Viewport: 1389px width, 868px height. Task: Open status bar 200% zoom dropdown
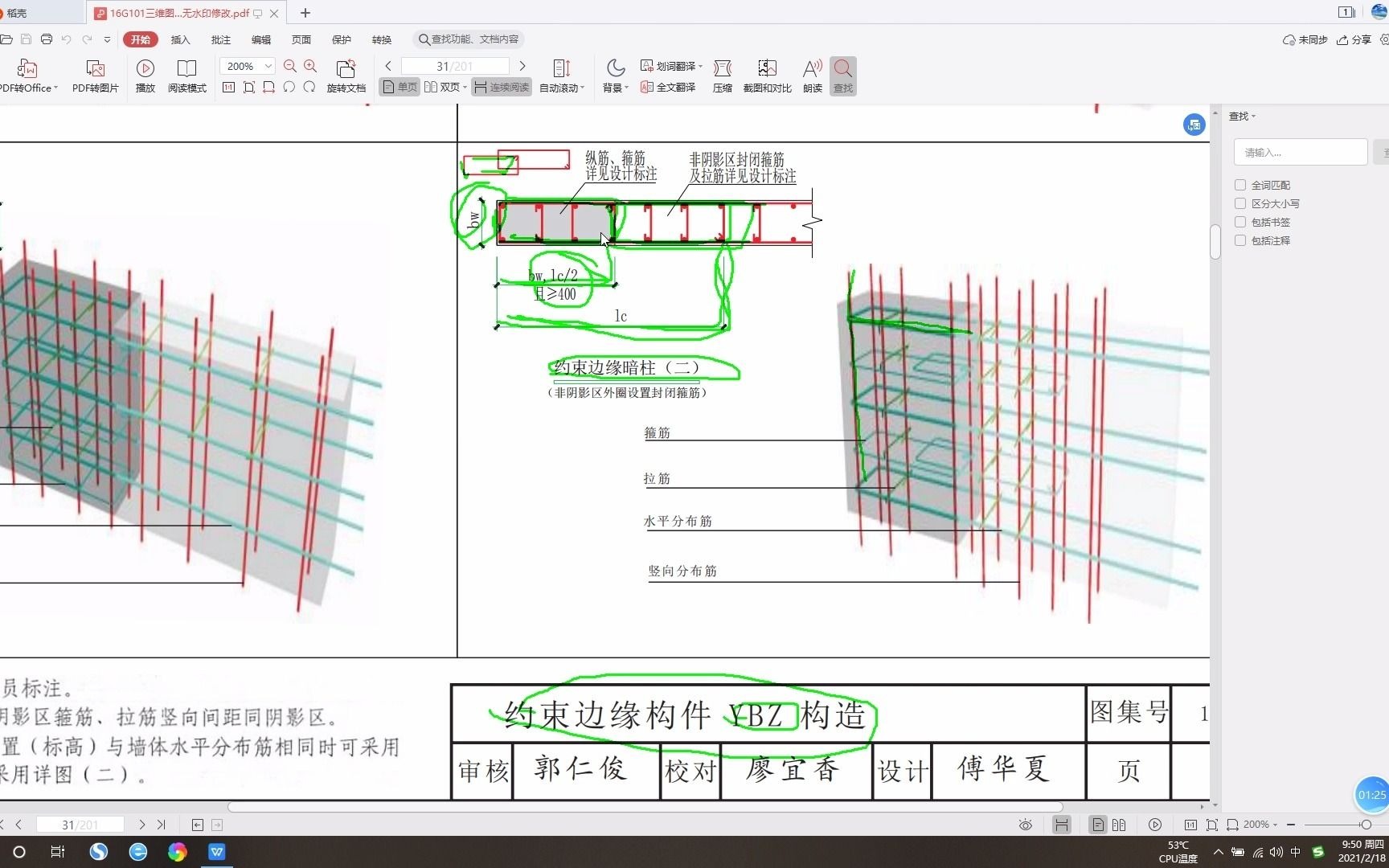(x=1275, y=825)
